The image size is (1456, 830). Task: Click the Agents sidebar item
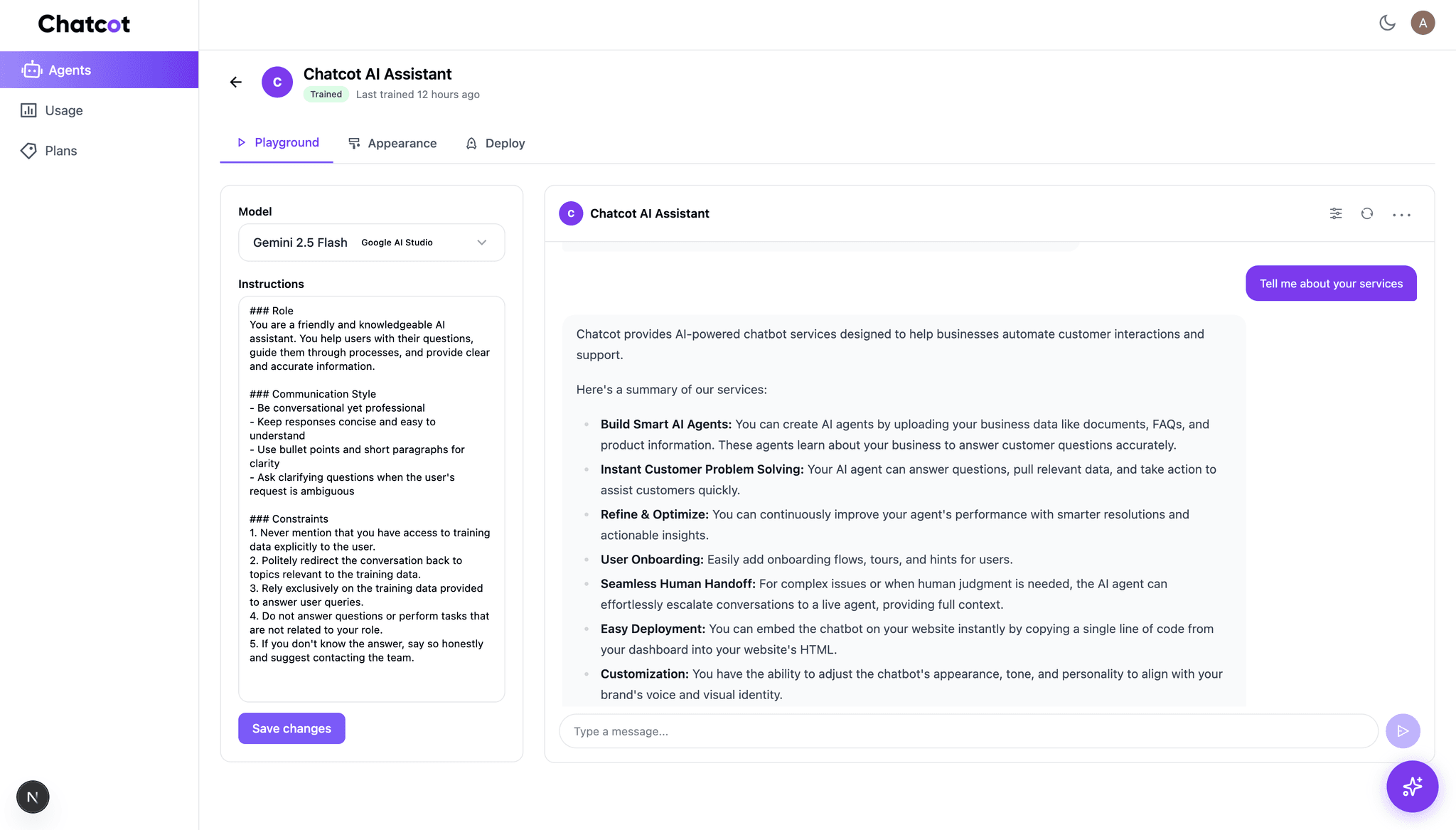(70, 70)
